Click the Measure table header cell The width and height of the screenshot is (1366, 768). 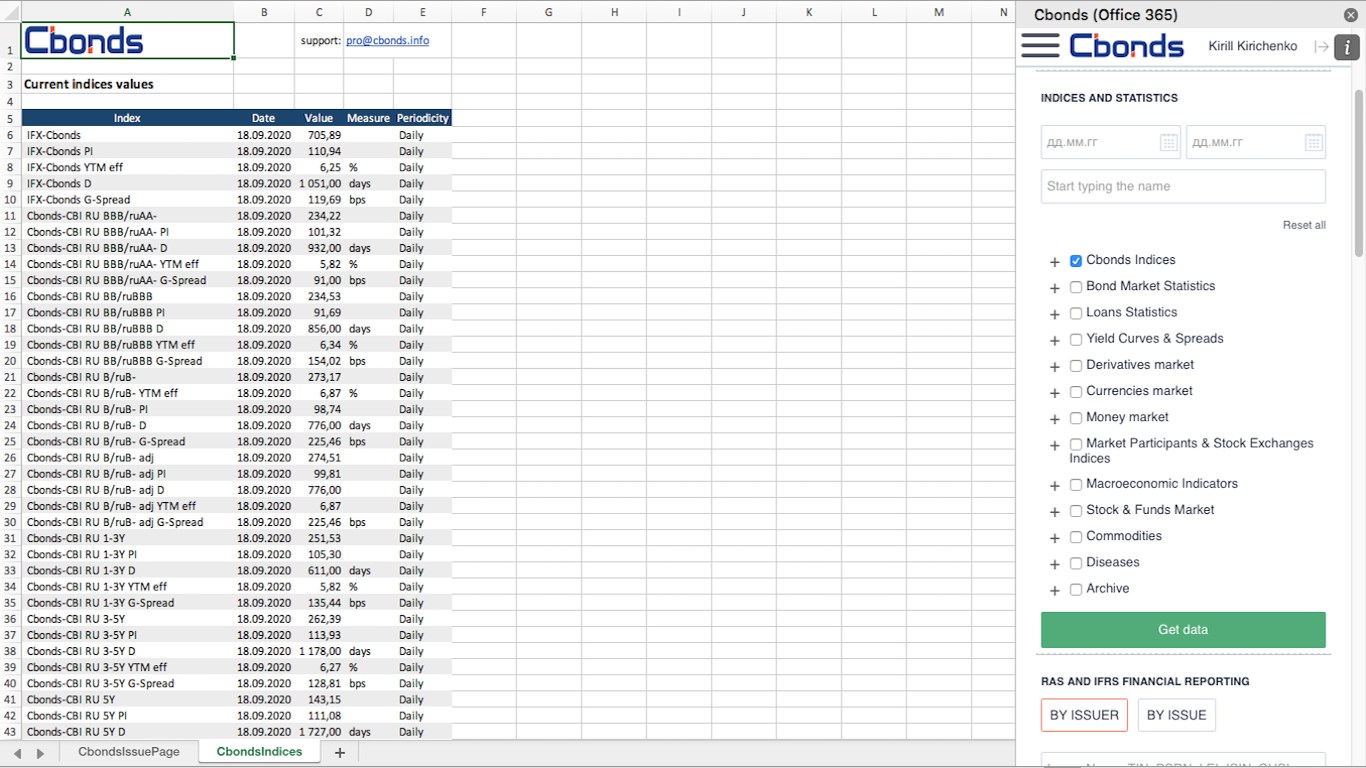pyautogui.click(x=368, y=118)
